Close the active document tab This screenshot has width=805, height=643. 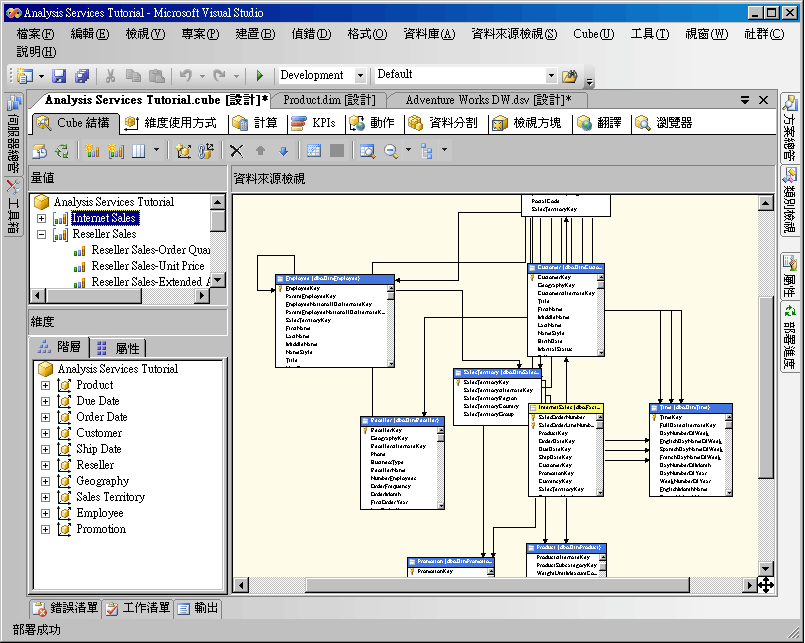(763, 100)
